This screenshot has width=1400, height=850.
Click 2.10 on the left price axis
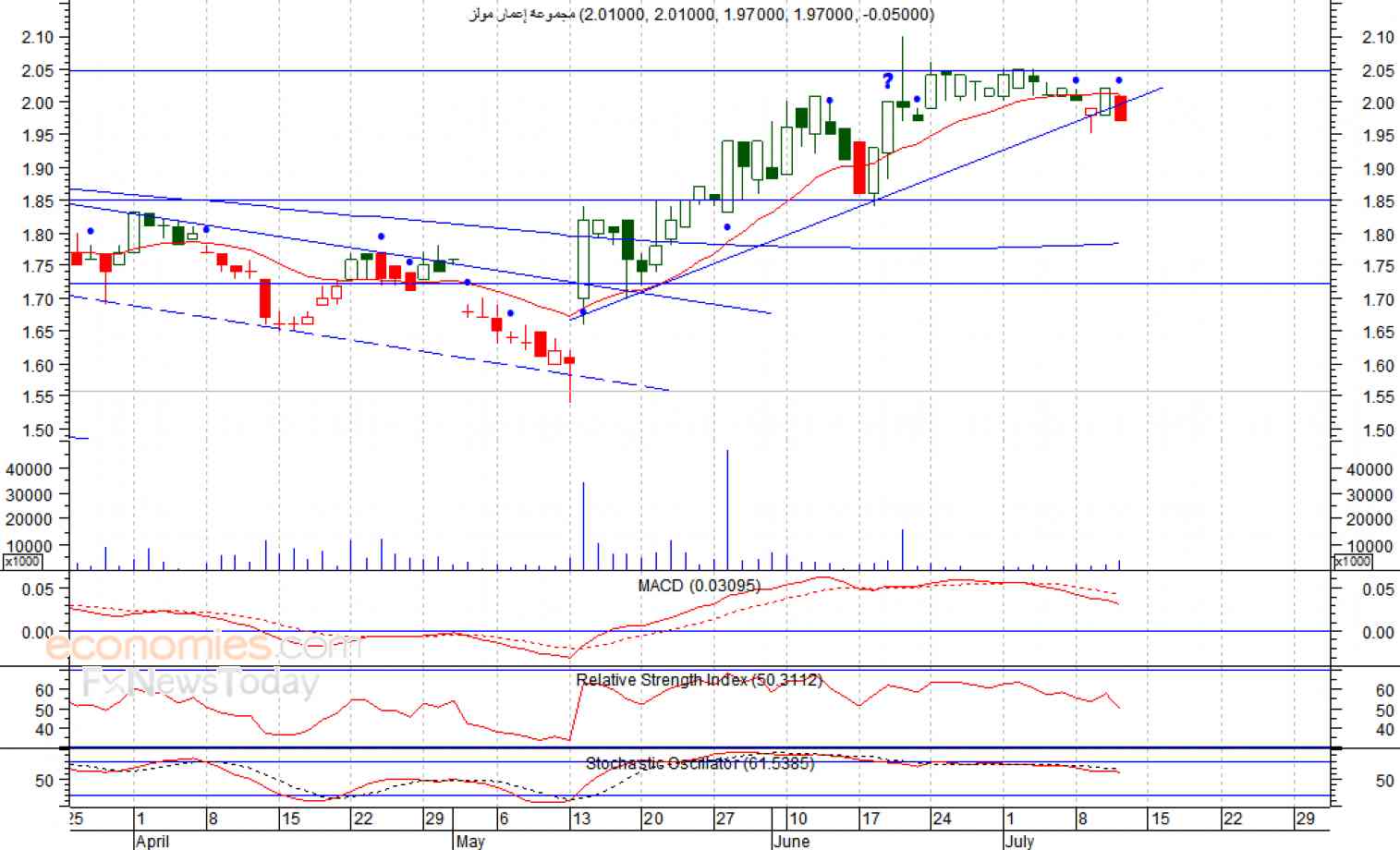click(38, 37)
